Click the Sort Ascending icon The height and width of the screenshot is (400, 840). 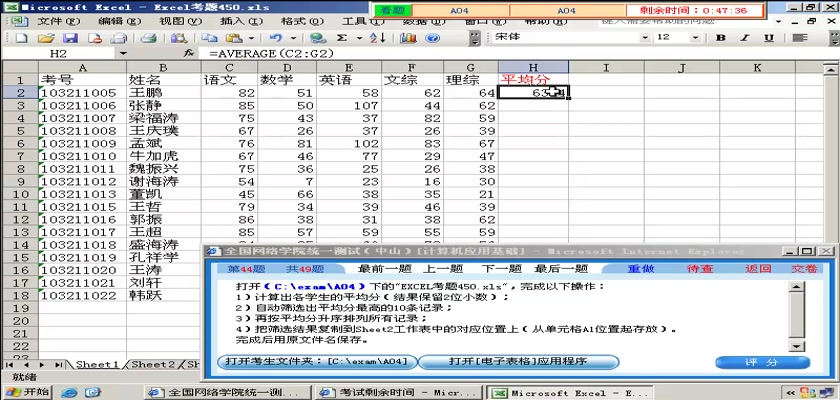click(x=378, y=38)
